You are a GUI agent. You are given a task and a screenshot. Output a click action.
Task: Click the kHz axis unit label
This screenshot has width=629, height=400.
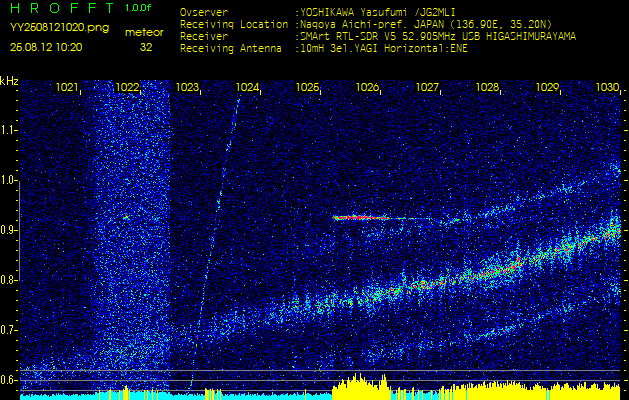(x=9, y=81)
